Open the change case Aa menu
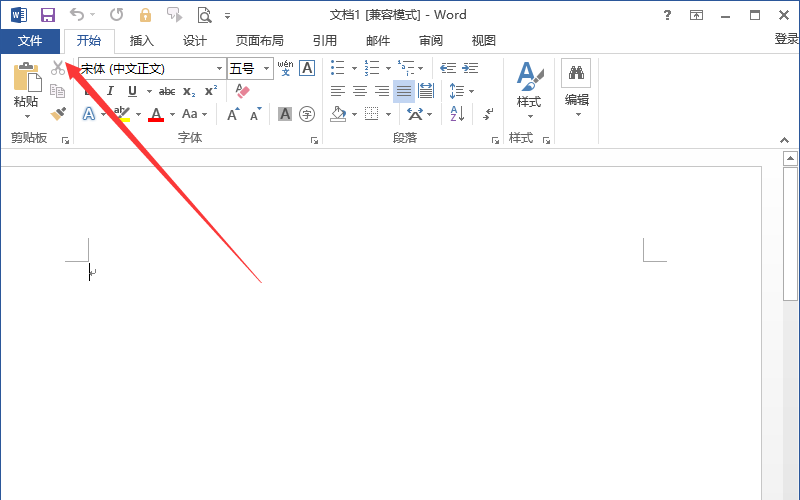The width and height of the screenshot is (800, 500). click(194, 114)
